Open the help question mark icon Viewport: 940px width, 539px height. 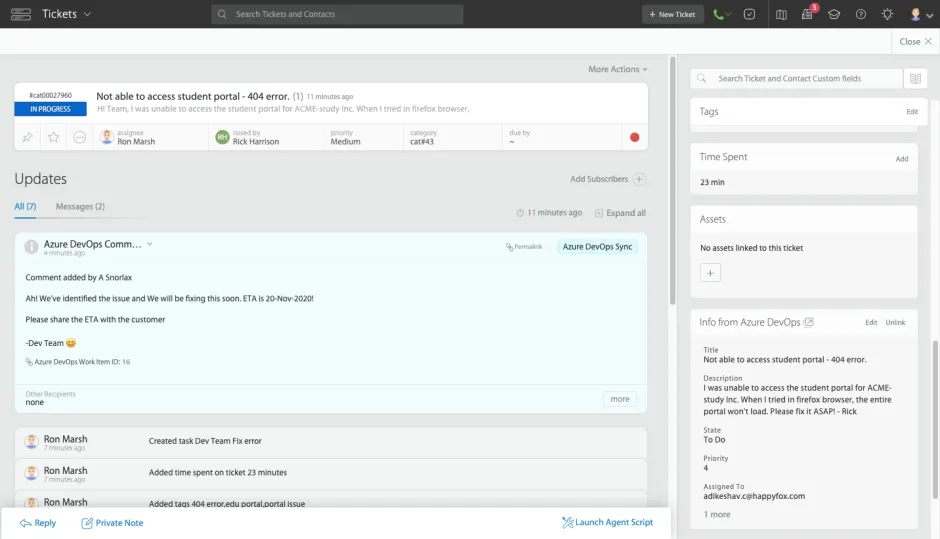click(x=860, y=14)
